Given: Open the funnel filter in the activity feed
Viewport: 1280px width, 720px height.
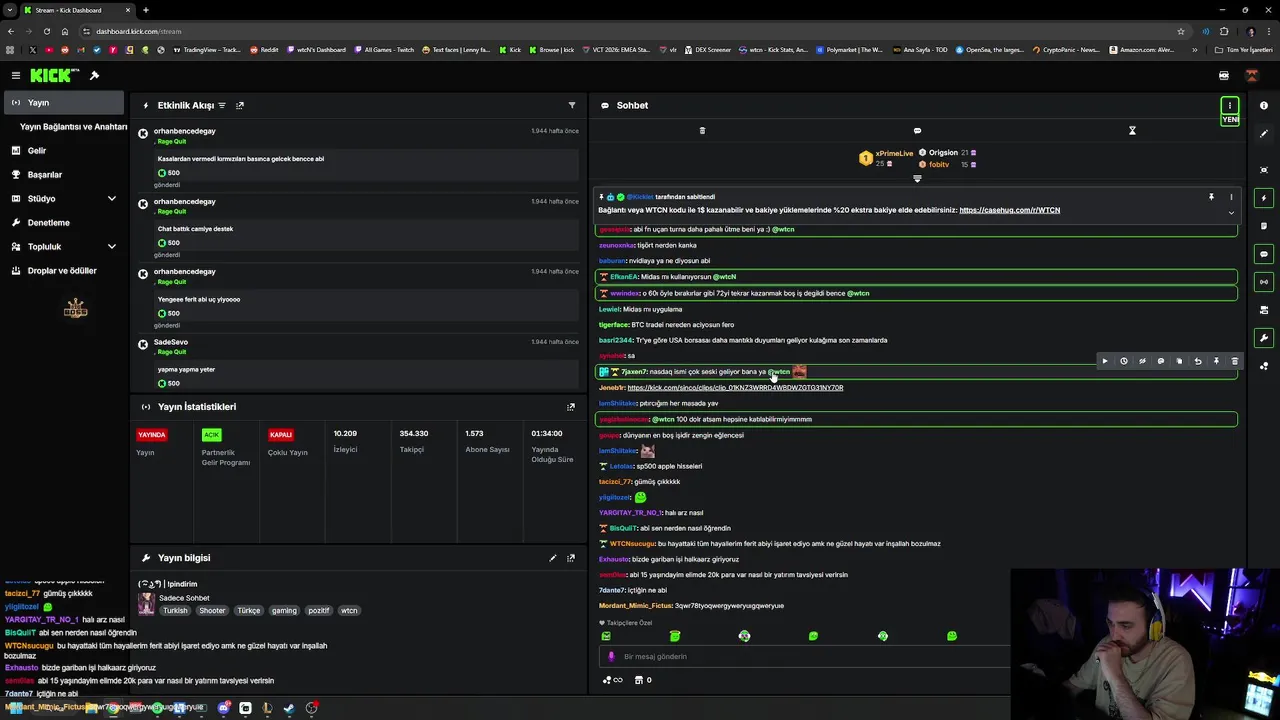Looking at the screenshot, I should point(572,105).
